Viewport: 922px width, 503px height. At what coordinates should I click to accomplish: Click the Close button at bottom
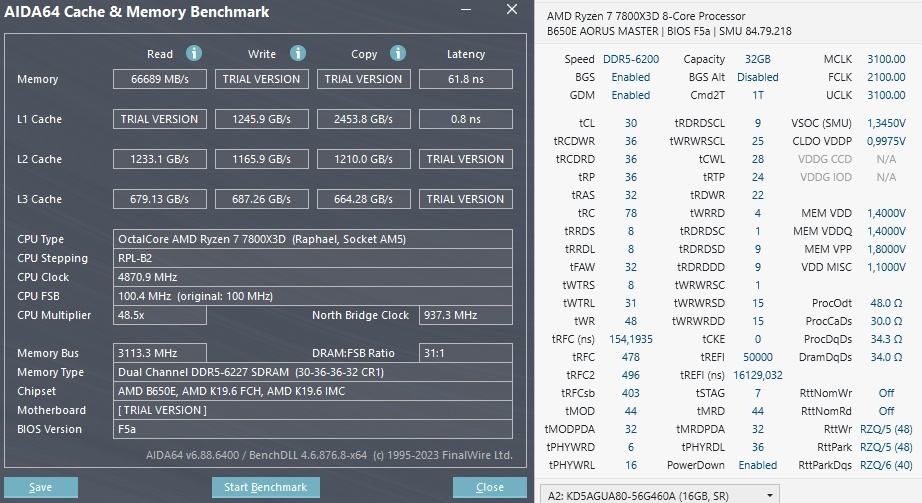pyautogui.click(x=490, y=487)
